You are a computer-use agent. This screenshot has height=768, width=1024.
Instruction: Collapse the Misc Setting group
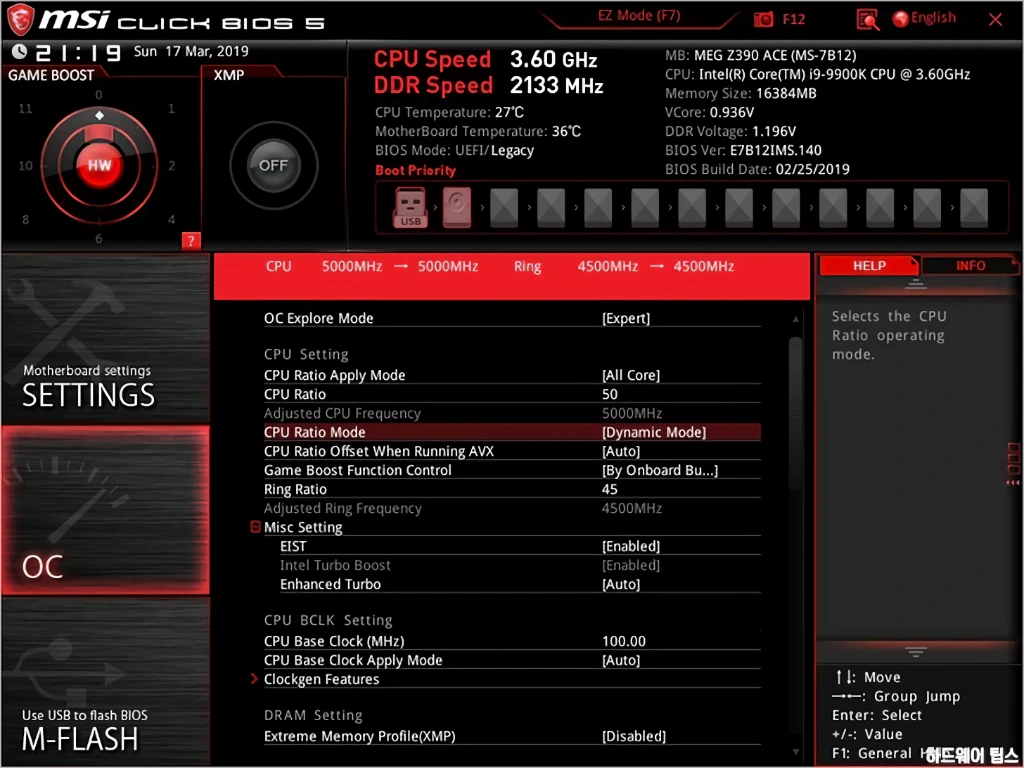pos(255,526)
